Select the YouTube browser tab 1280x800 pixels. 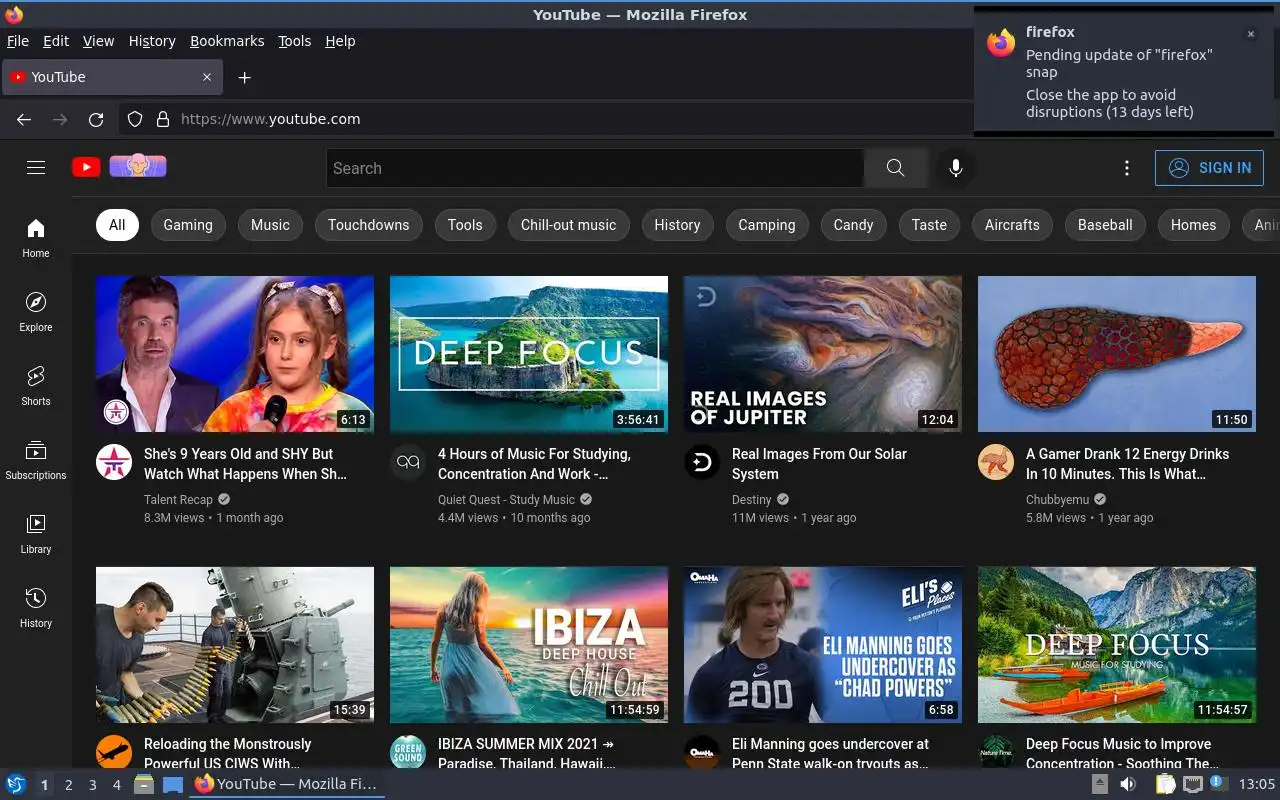pos(111,77)
